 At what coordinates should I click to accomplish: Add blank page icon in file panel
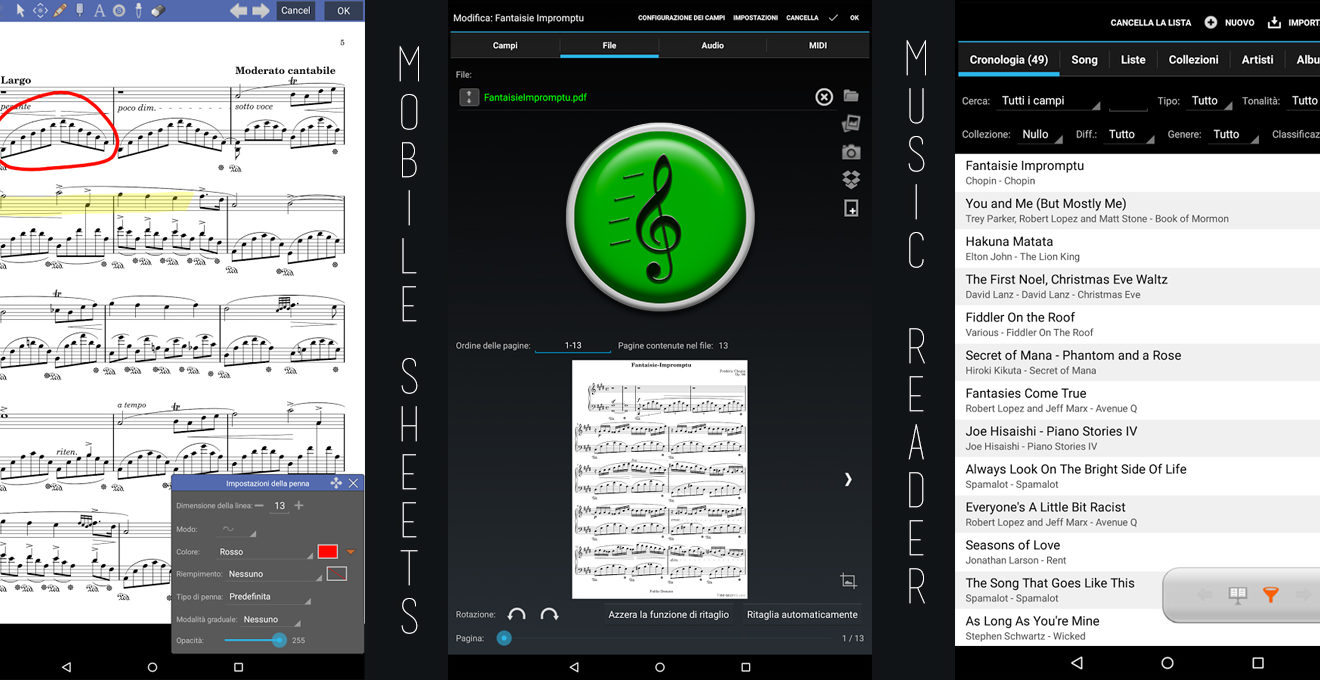tap(851, 208)
